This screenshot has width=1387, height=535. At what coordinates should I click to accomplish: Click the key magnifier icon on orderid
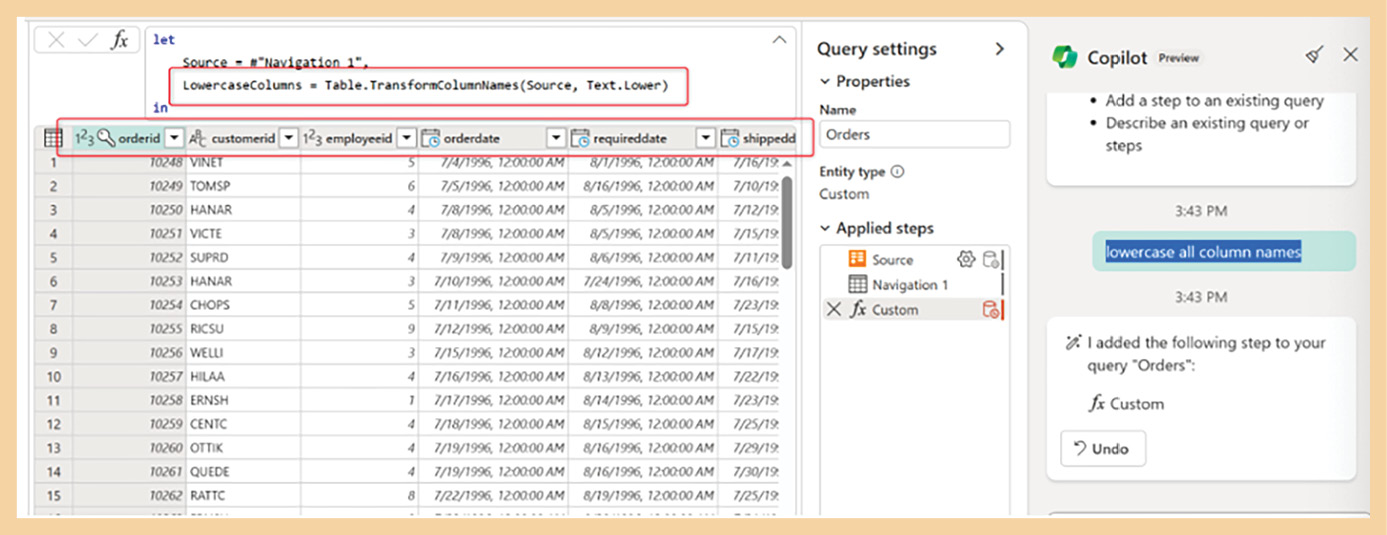tap(106, 138)
